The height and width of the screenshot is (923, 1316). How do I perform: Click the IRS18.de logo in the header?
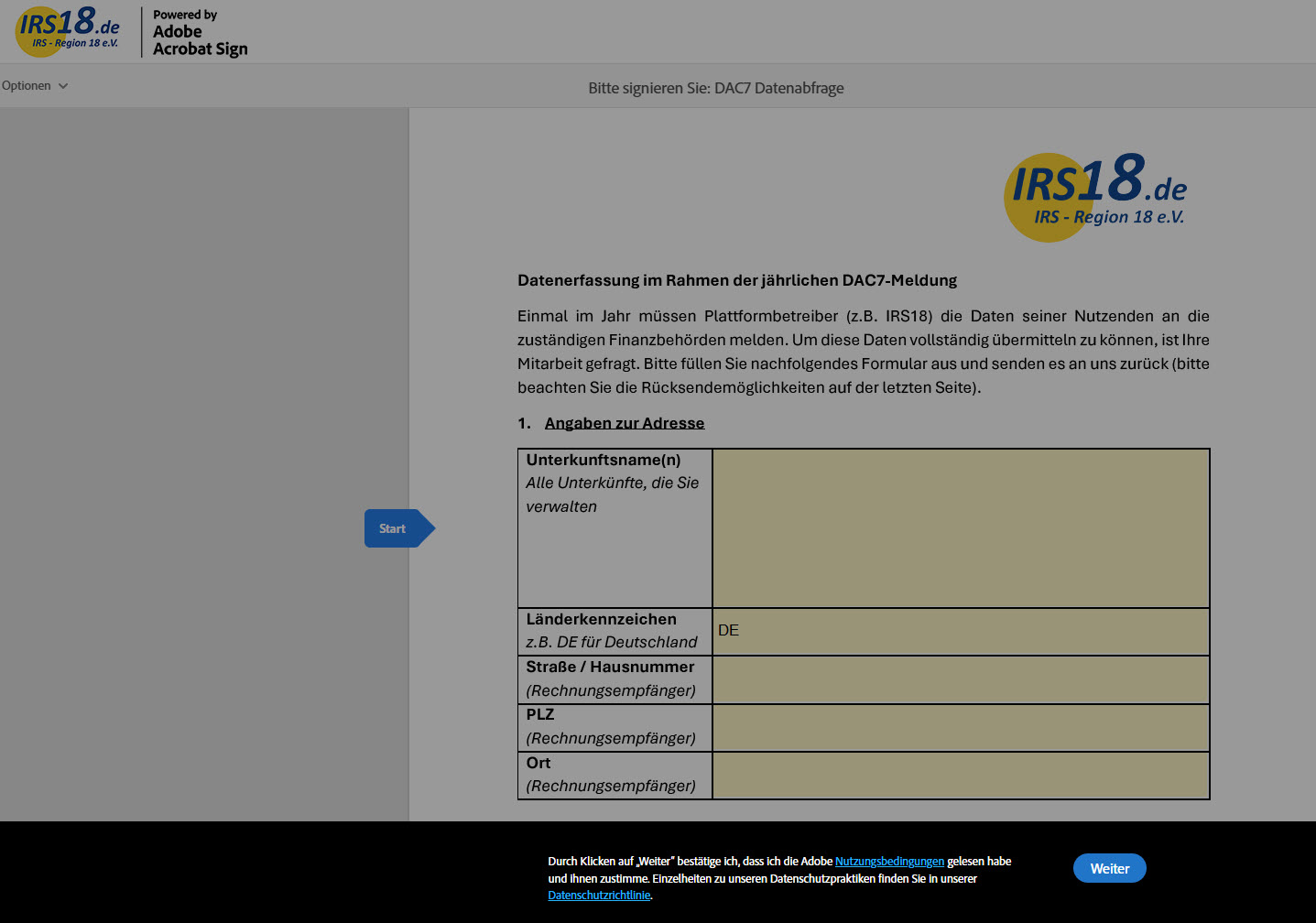69,30
